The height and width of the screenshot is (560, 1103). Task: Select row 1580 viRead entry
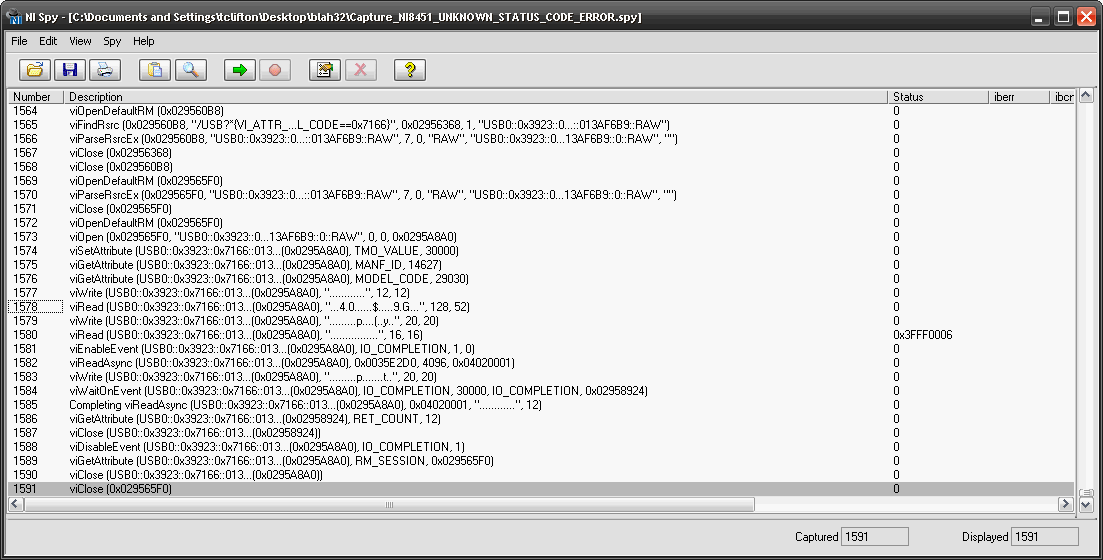pos(541,335)
